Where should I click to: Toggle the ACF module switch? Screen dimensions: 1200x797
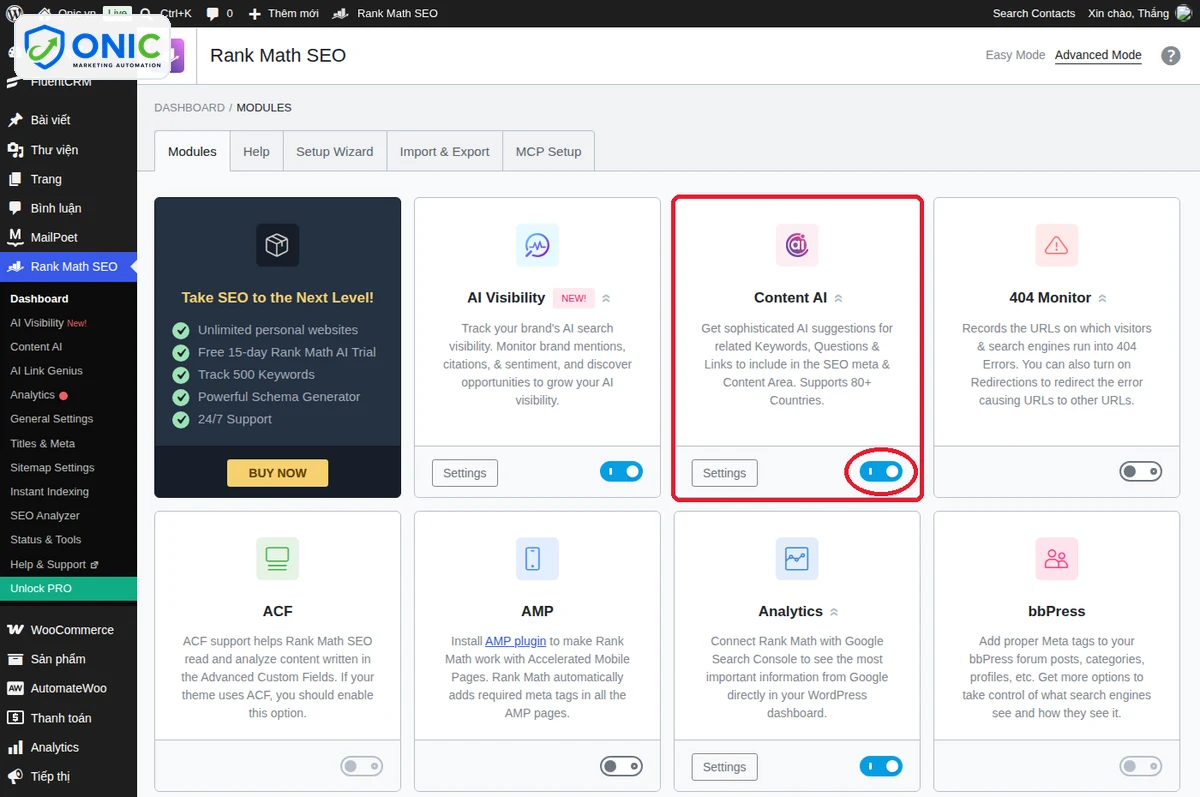(361, 767)
